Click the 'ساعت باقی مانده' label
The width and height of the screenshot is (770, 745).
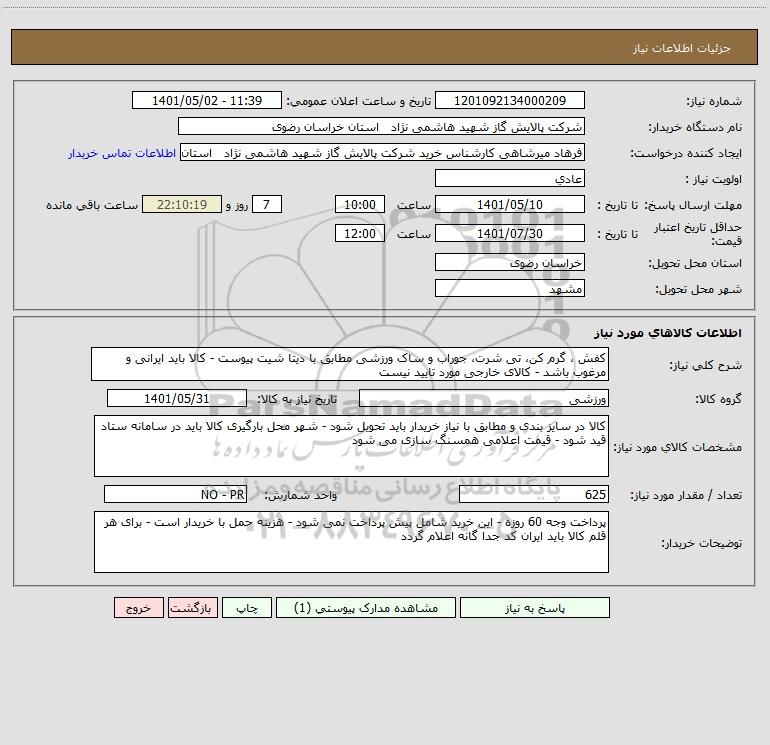click(x=92, y=205)
